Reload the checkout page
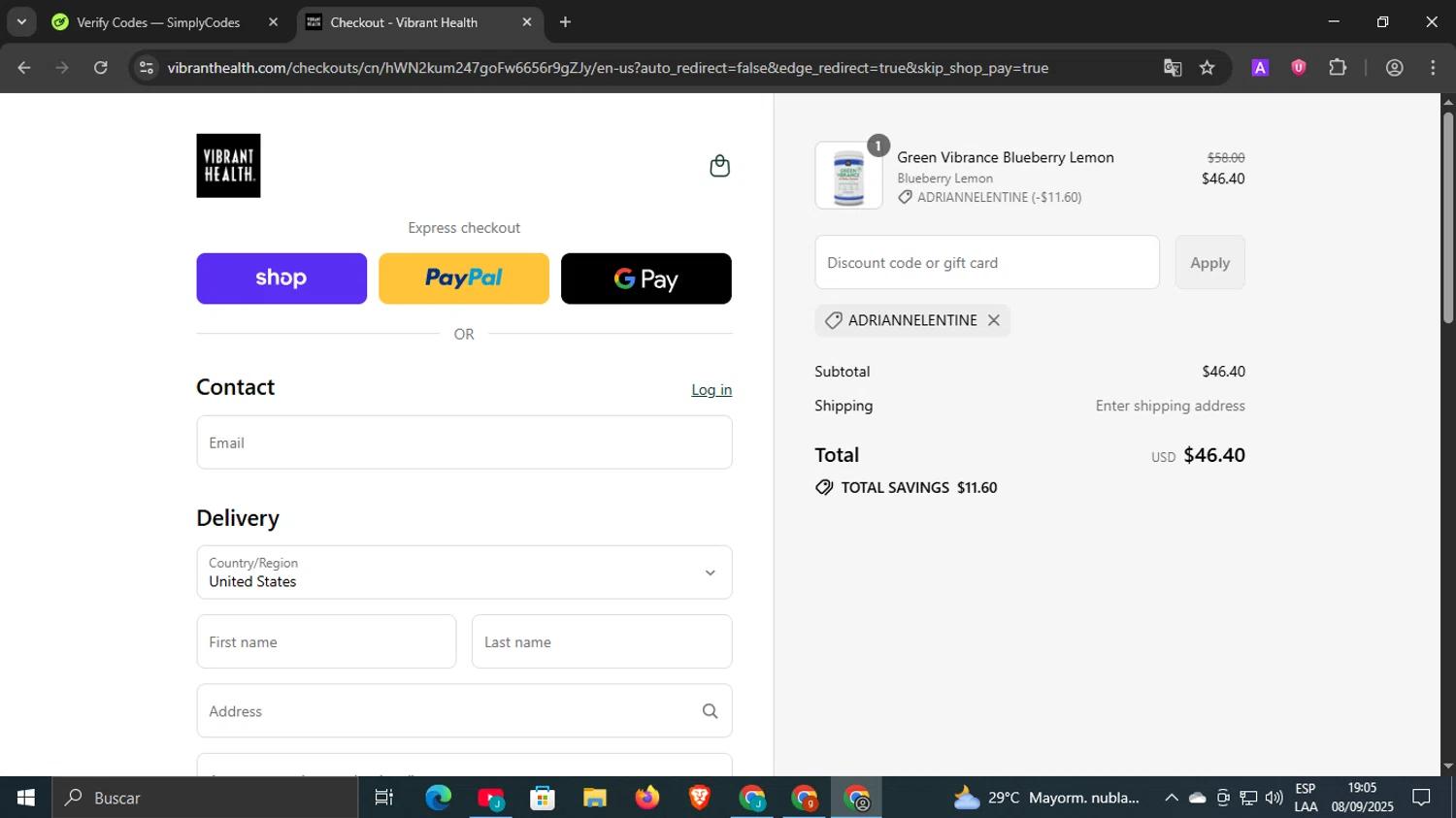Viewport: 1456px width, 818px height. coord(101,68)
